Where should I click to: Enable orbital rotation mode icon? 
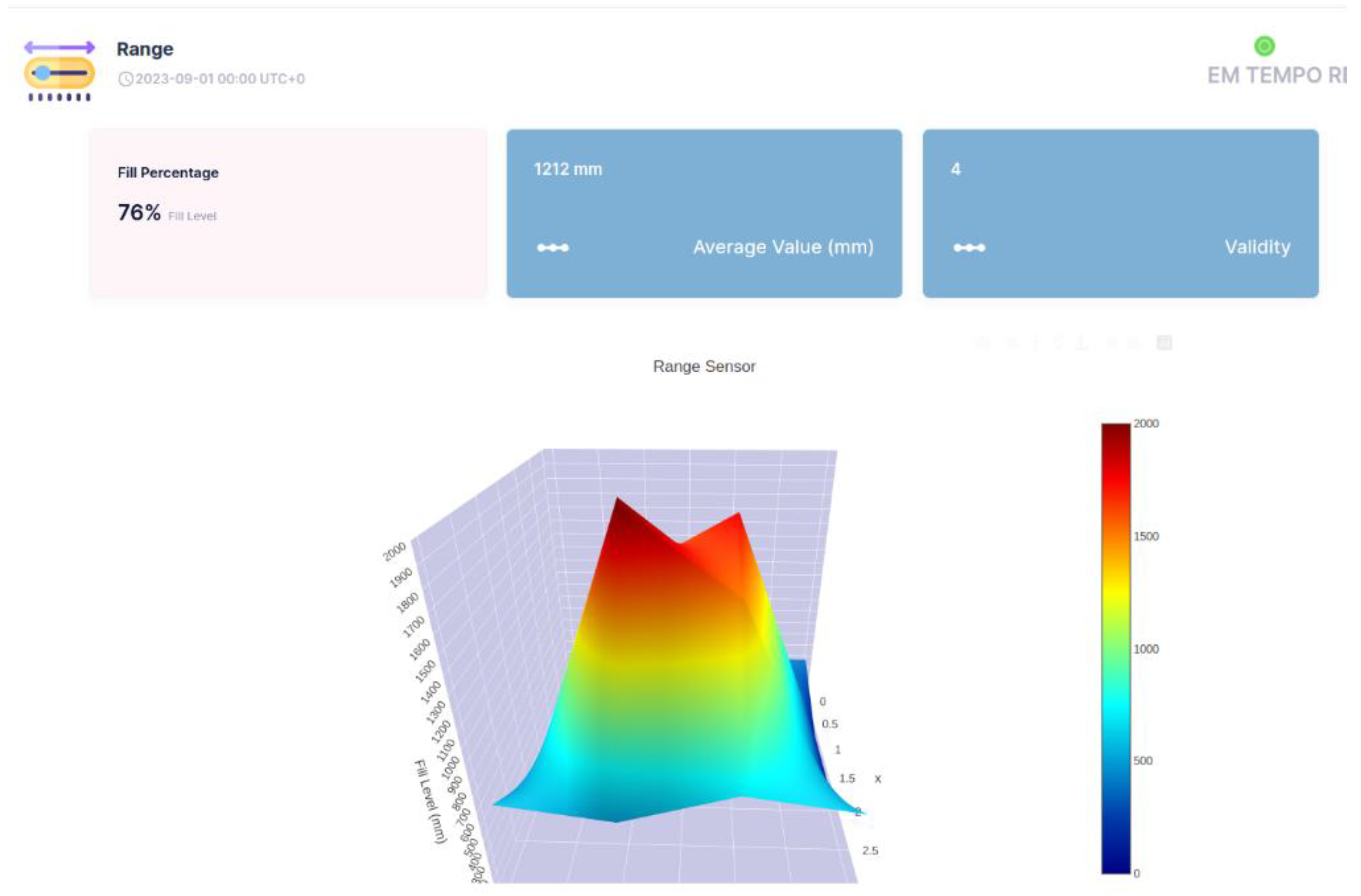pyautogui.click(x=1059, y=342)
